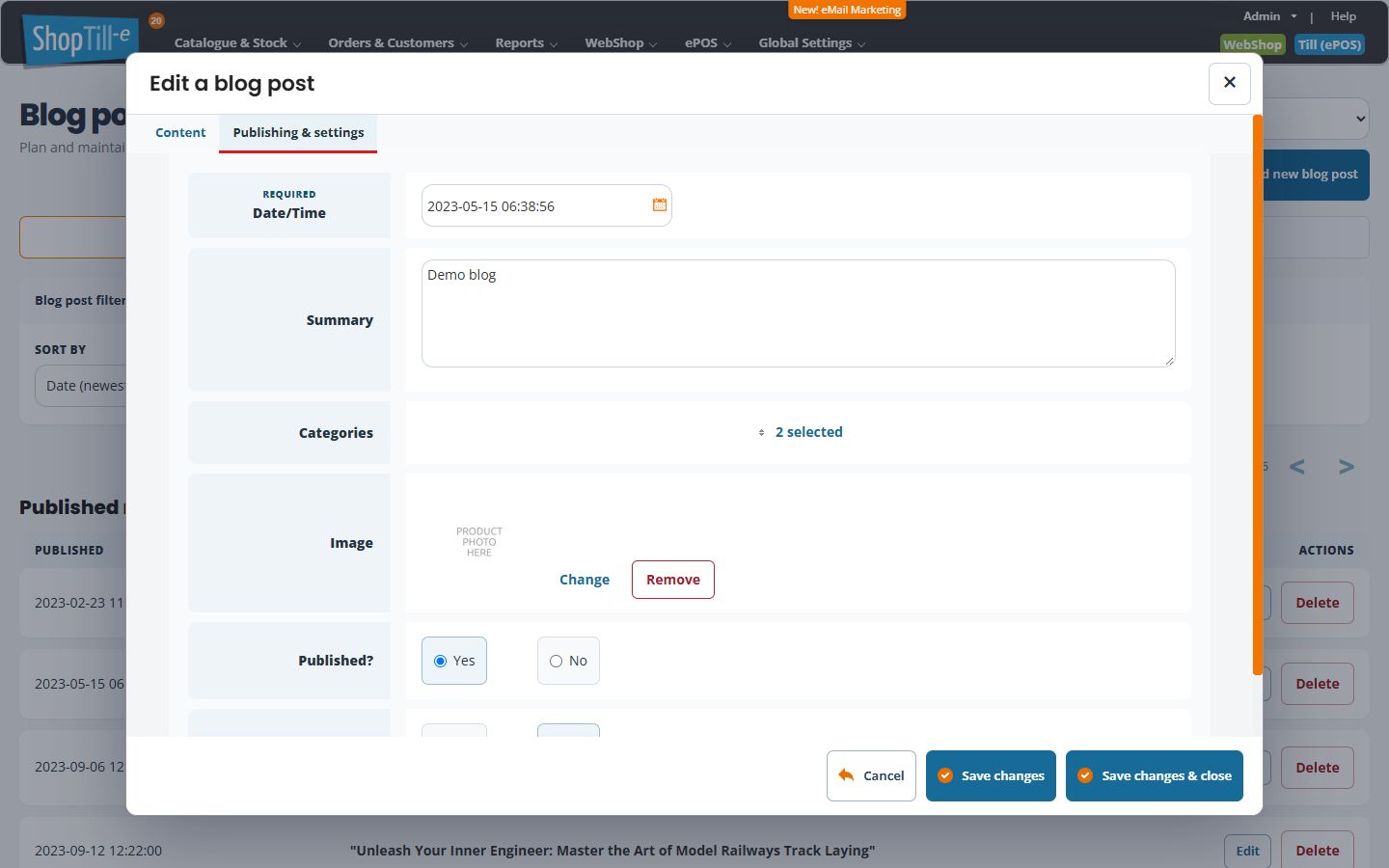1389x868 pixels.
Task: Click Change image link
Action: point(585,580)
